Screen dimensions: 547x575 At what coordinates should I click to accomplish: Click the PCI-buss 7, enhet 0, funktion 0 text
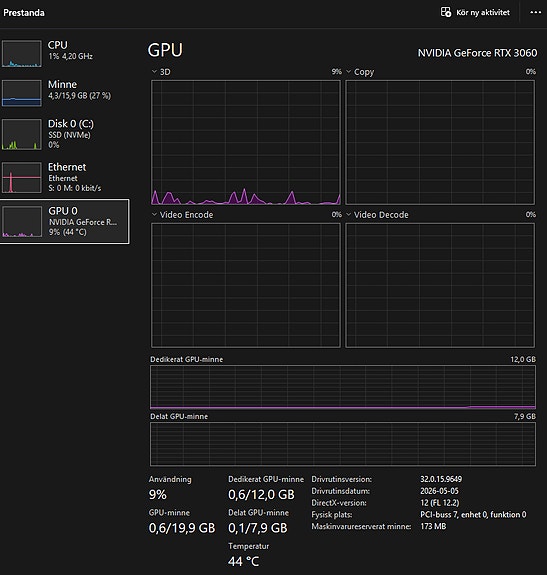pos(473,514)
